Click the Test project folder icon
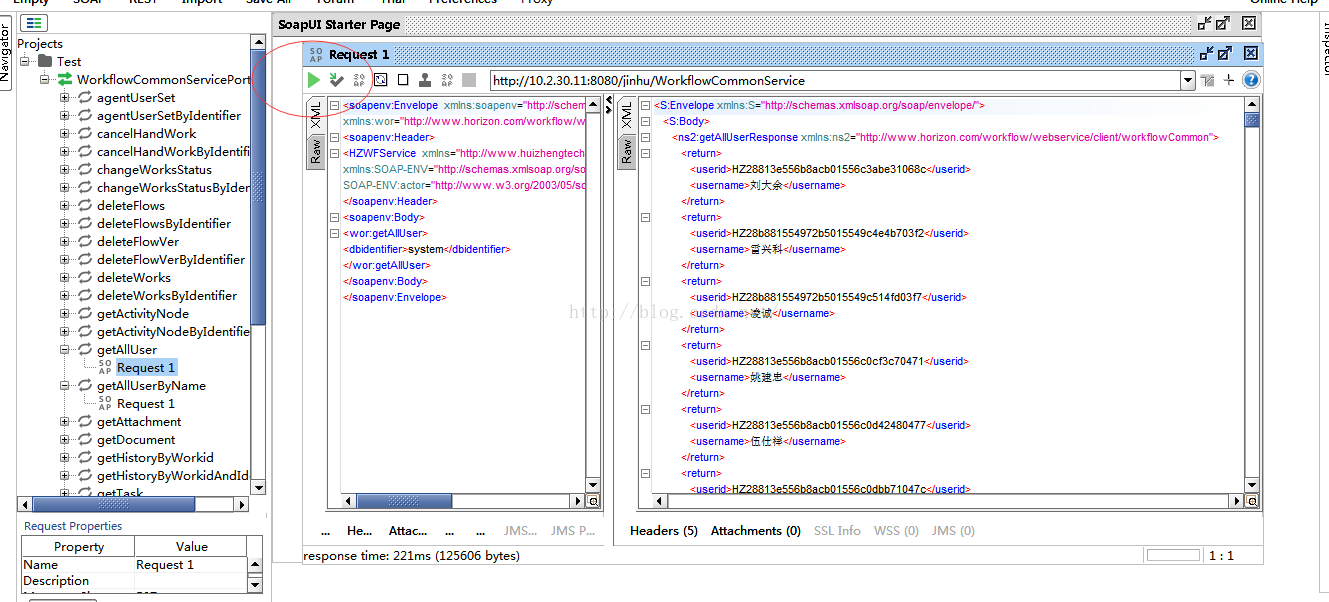 click(x=45, y=61)
